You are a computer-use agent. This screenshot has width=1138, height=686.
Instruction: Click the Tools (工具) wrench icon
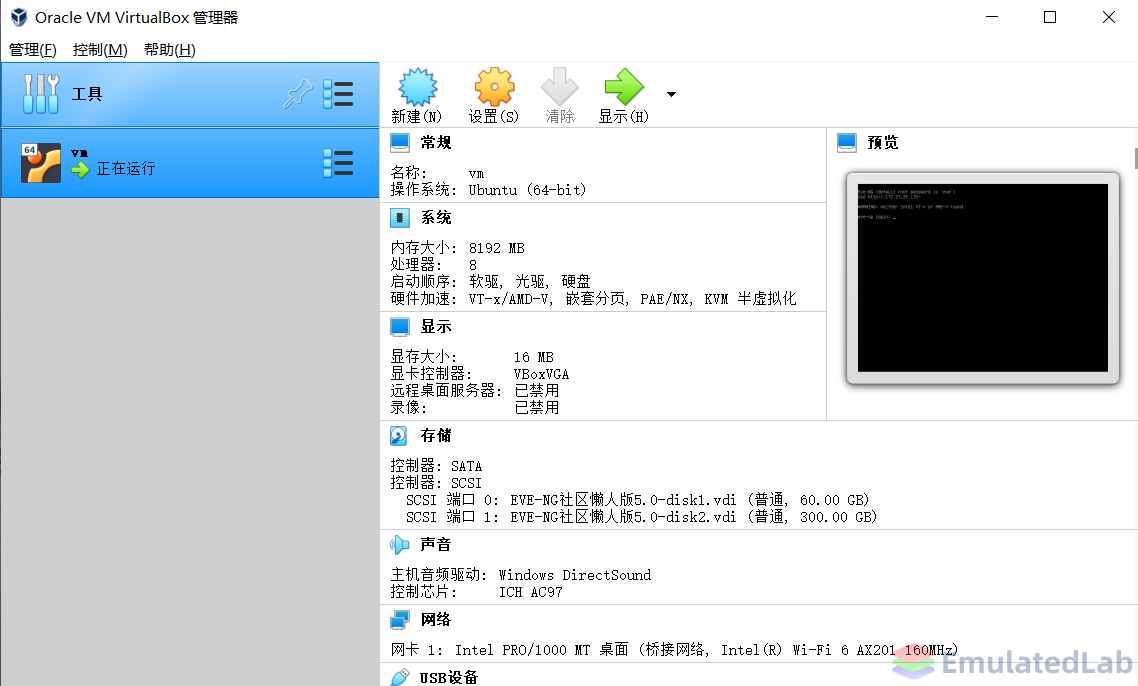[41, 94]
